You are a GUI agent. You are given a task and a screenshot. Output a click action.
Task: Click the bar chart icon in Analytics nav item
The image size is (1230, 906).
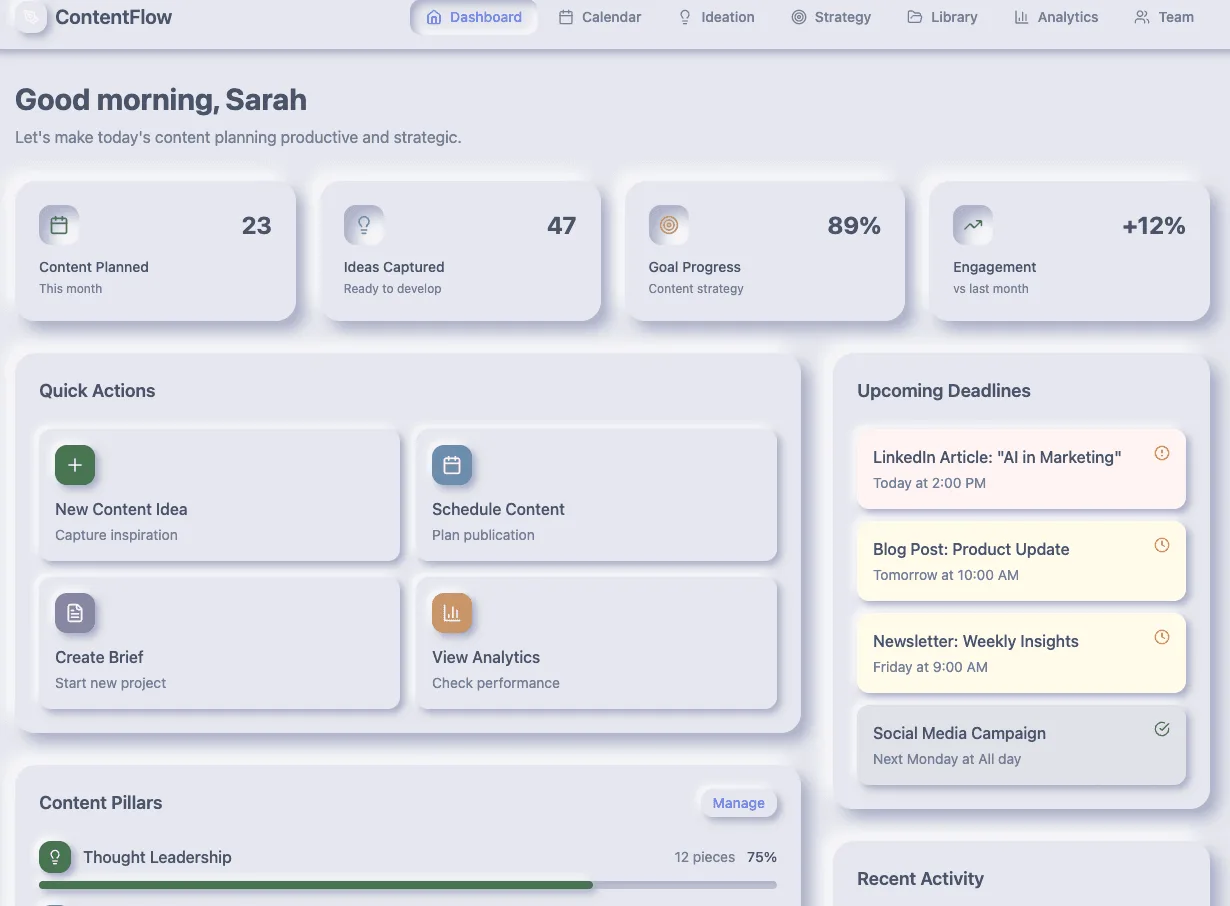point(1021,17)
